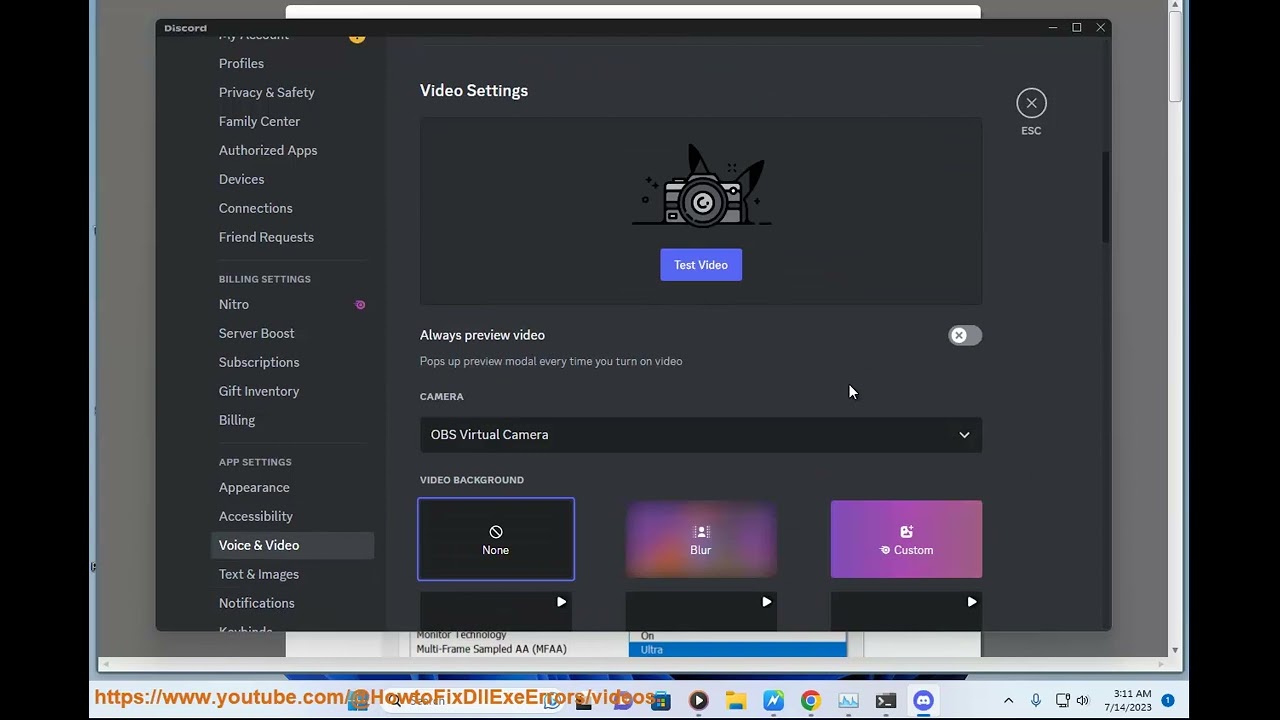Screen dimensions: 1280x720
Task: Click background window scroll down arrow
Action: (x=1175, y=650)
